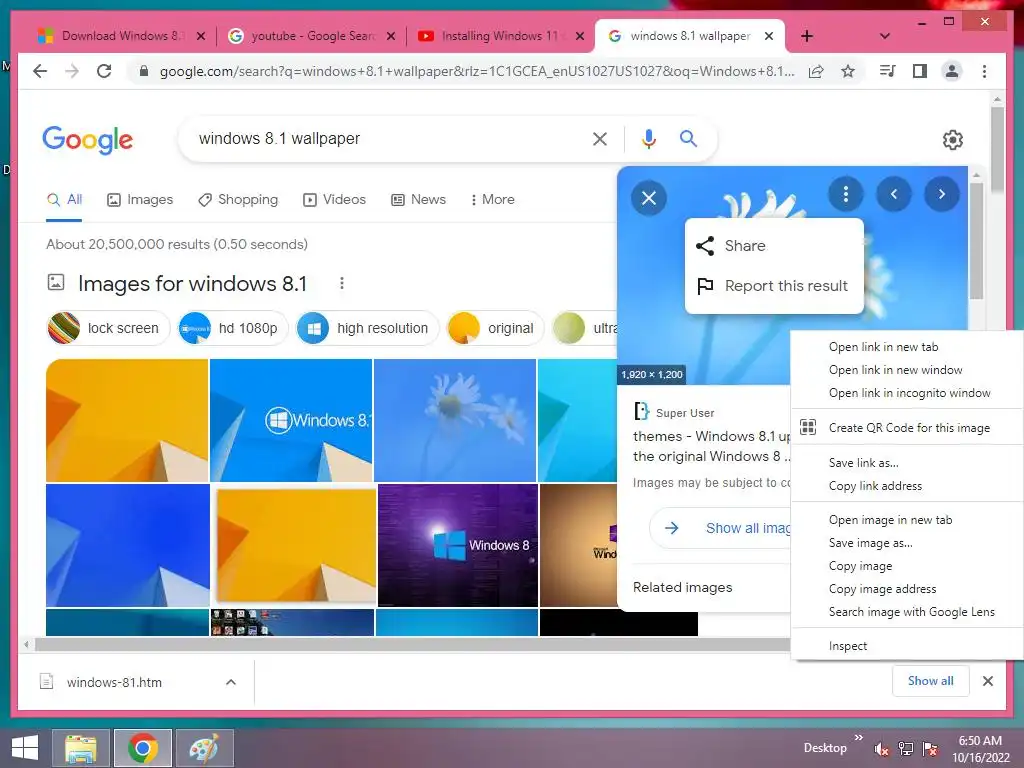
Task: Close the image preview panel
Action: click(648, 198)
